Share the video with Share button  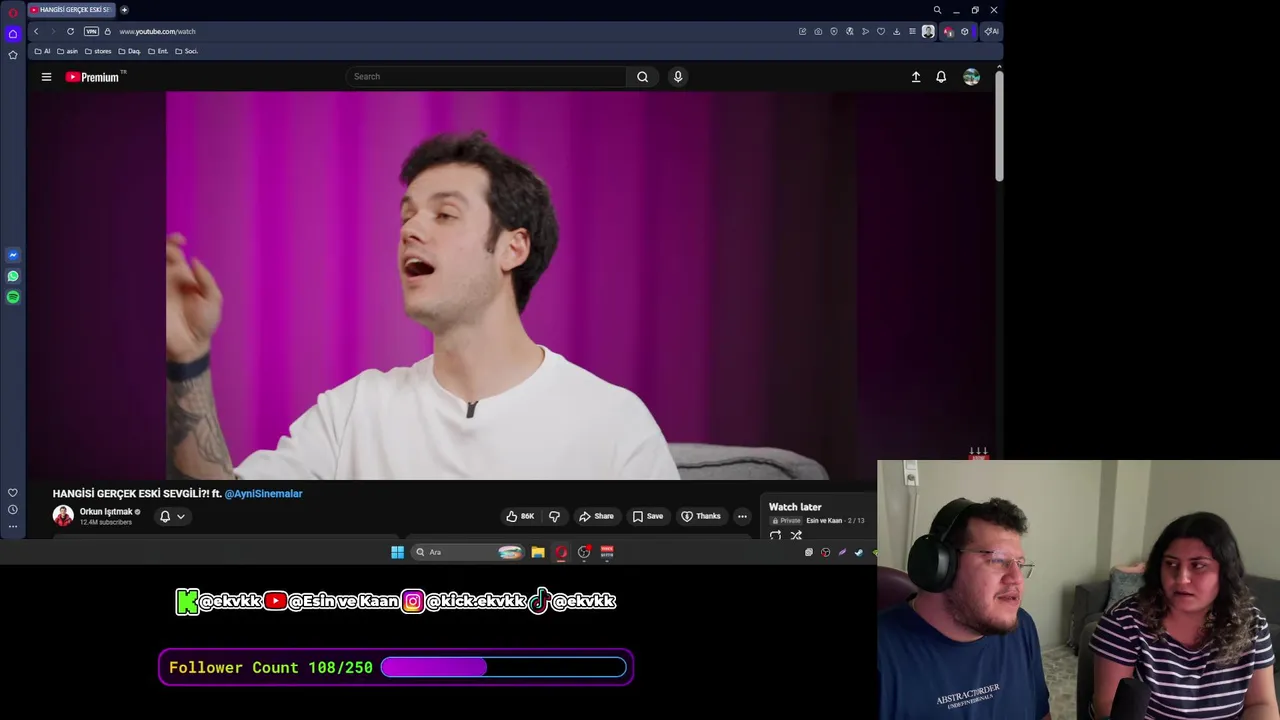(x=596, y=516)
